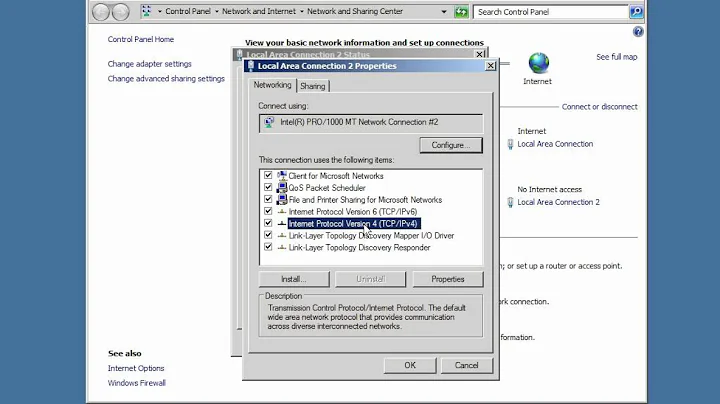Screen dimensions: 720x404
Task: Select Internet Protocol Version 4 (TCP/IPv4) item
Action: [354, 224]
